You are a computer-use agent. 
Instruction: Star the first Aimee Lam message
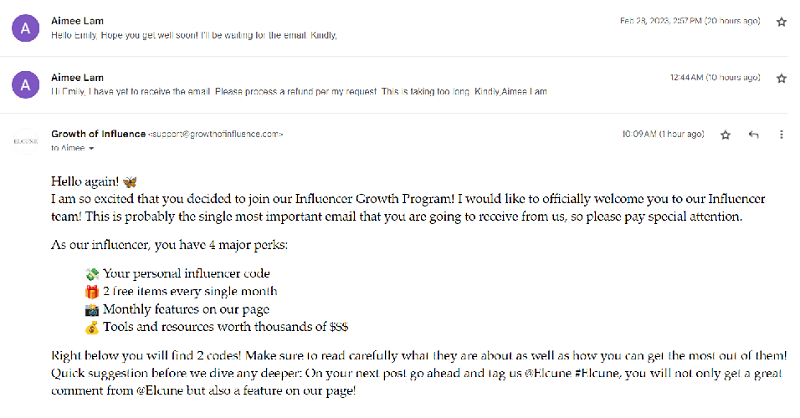click(x=781, y=22)
